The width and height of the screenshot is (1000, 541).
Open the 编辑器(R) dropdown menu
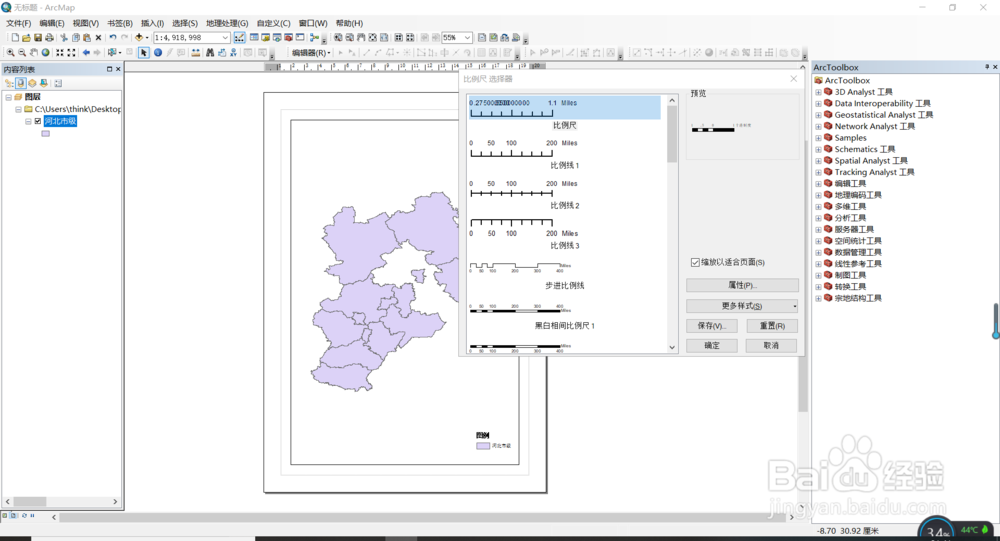click(311, 52)
